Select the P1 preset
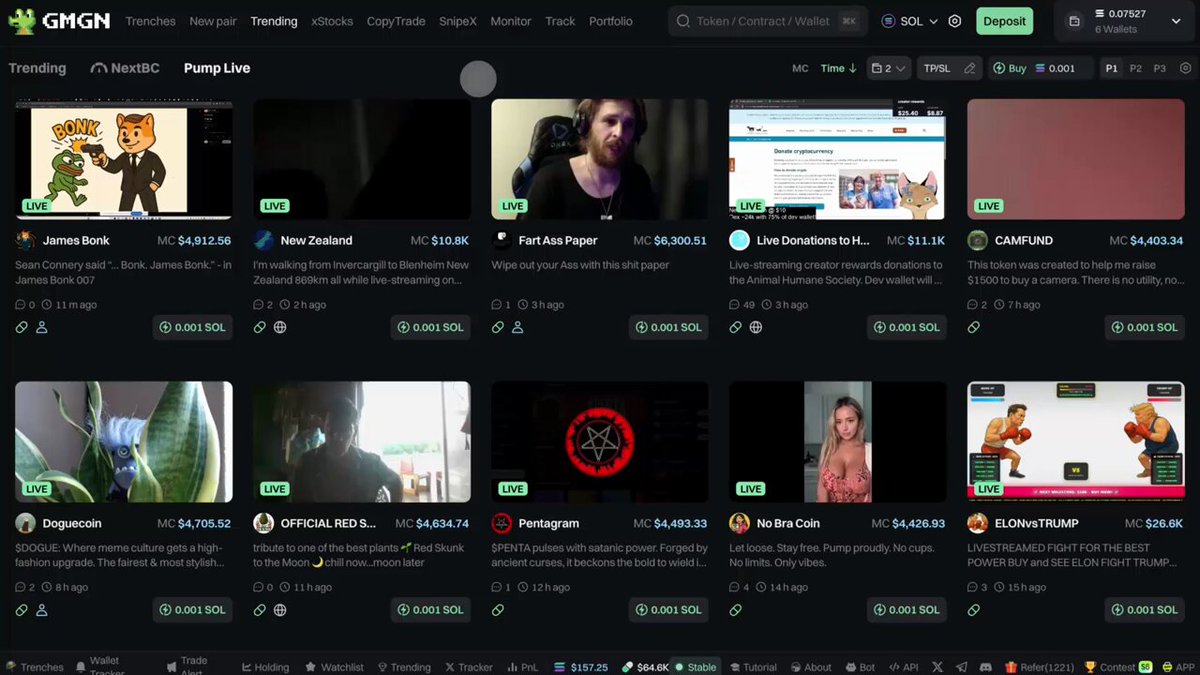Viewport: 1200px width, 675px height. pyautogui.click(x=1112, y=68)
